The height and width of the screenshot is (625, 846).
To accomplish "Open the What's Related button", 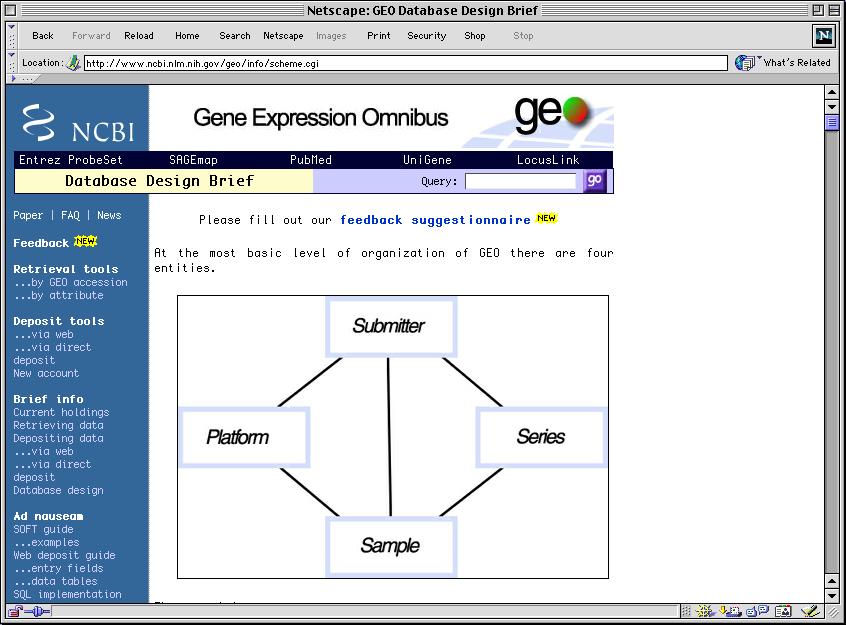I will (783, 63).
